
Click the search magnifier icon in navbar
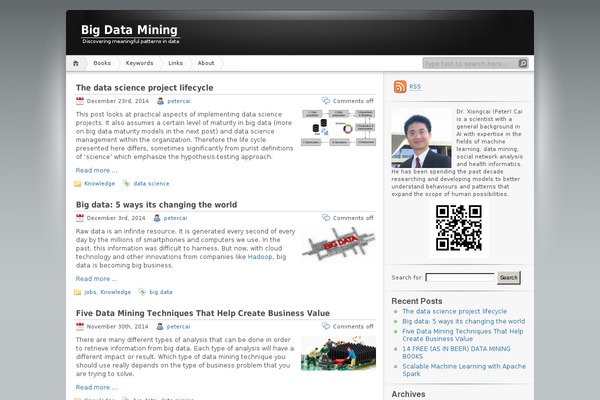523,64
